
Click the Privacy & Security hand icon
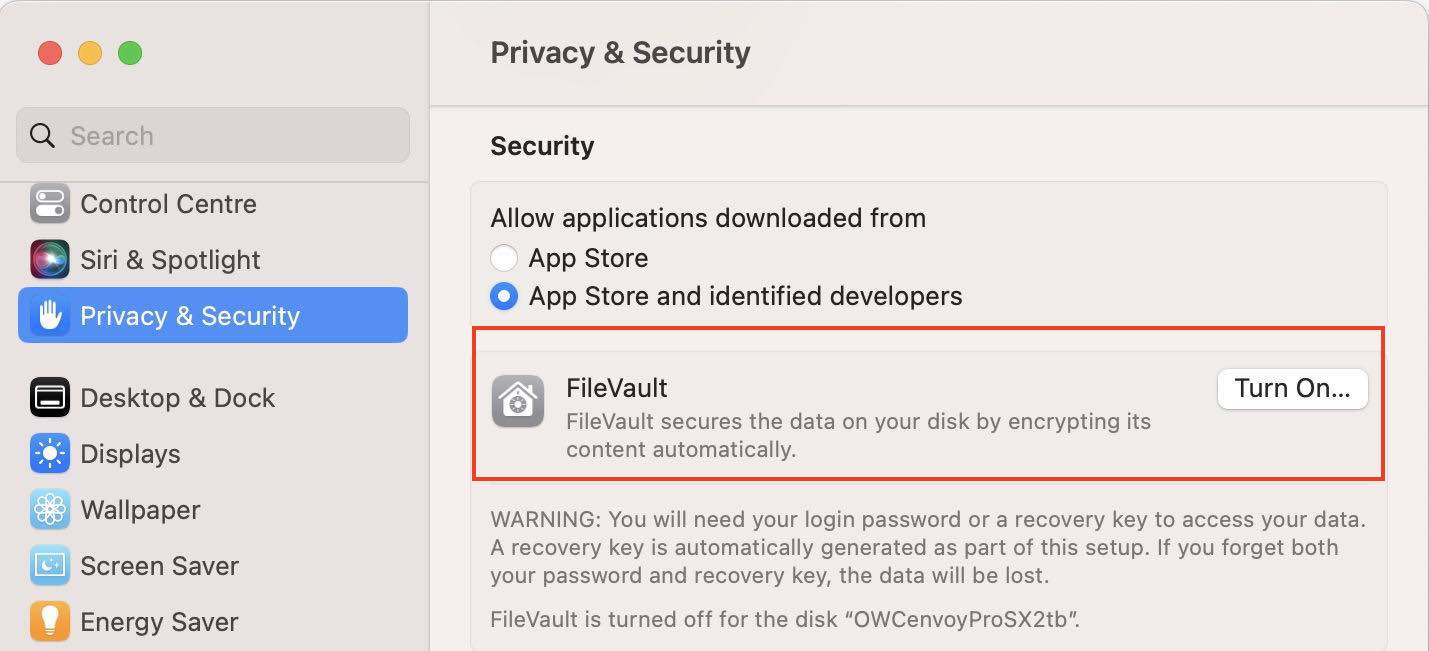point(49,316)
